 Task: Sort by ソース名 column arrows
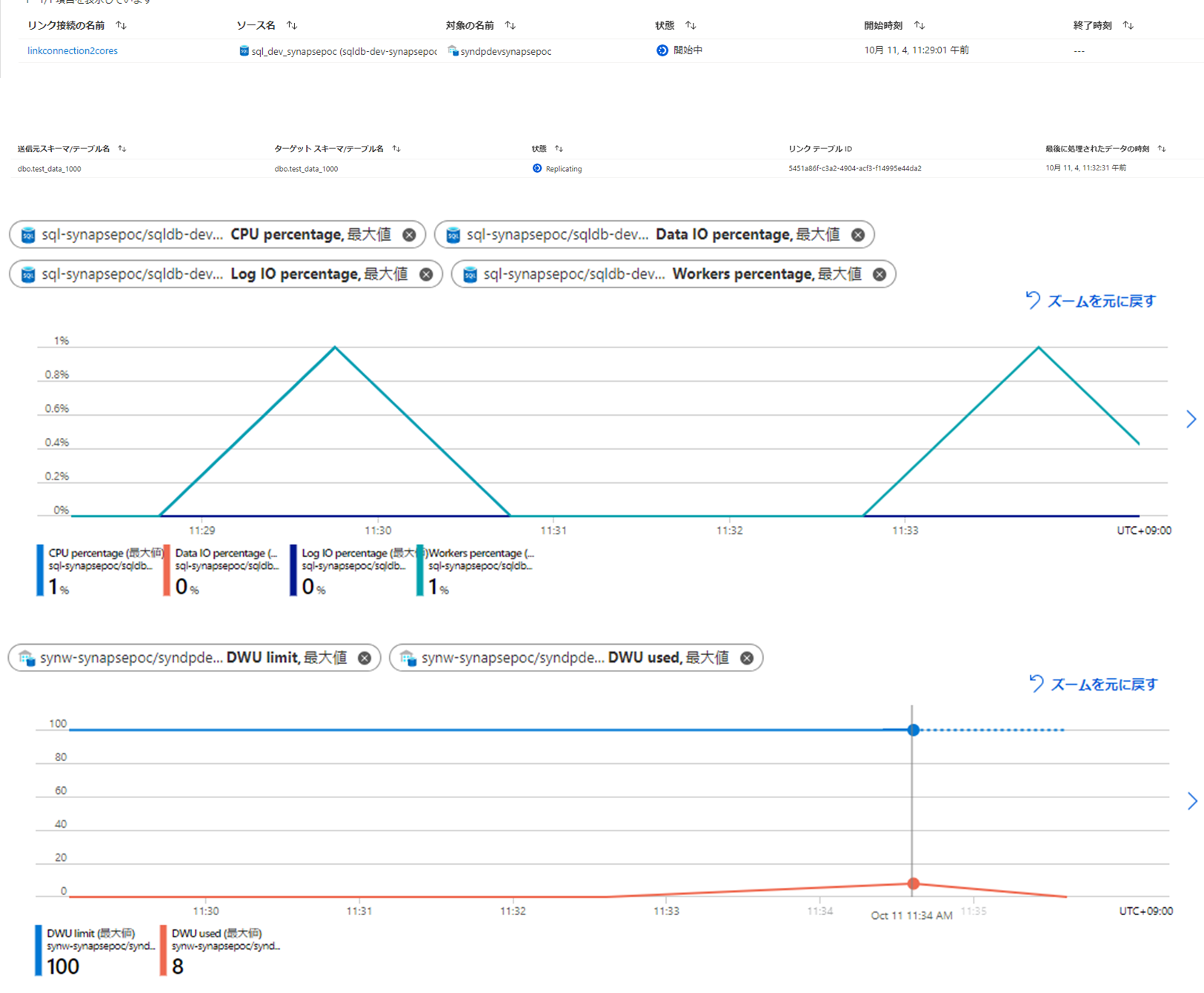292,25
